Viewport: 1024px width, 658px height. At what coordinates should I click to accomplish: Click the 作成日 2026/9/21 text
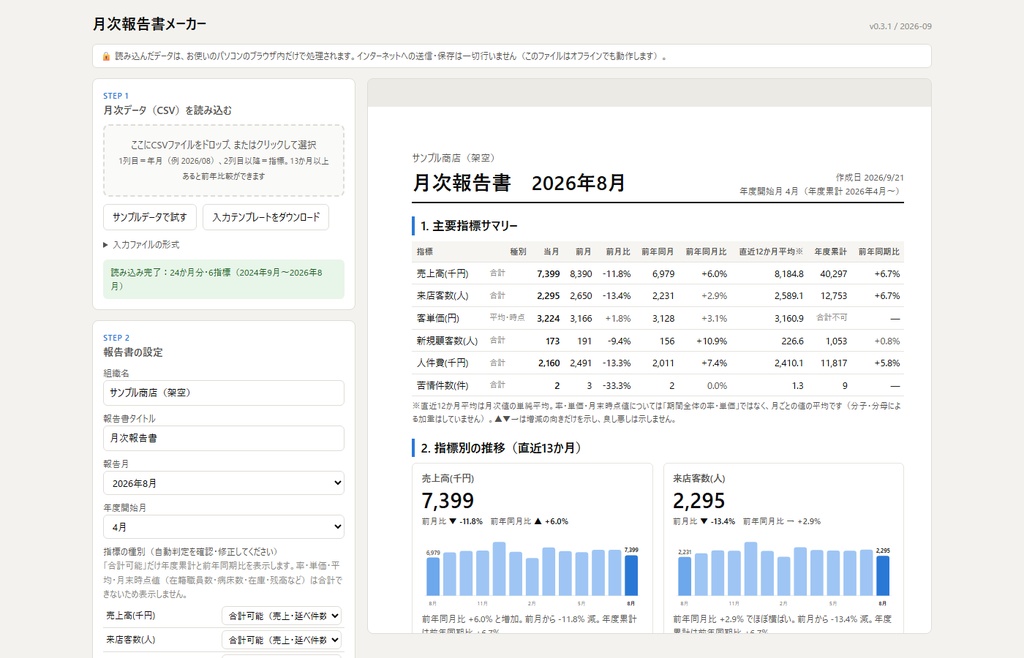(870, 178)
